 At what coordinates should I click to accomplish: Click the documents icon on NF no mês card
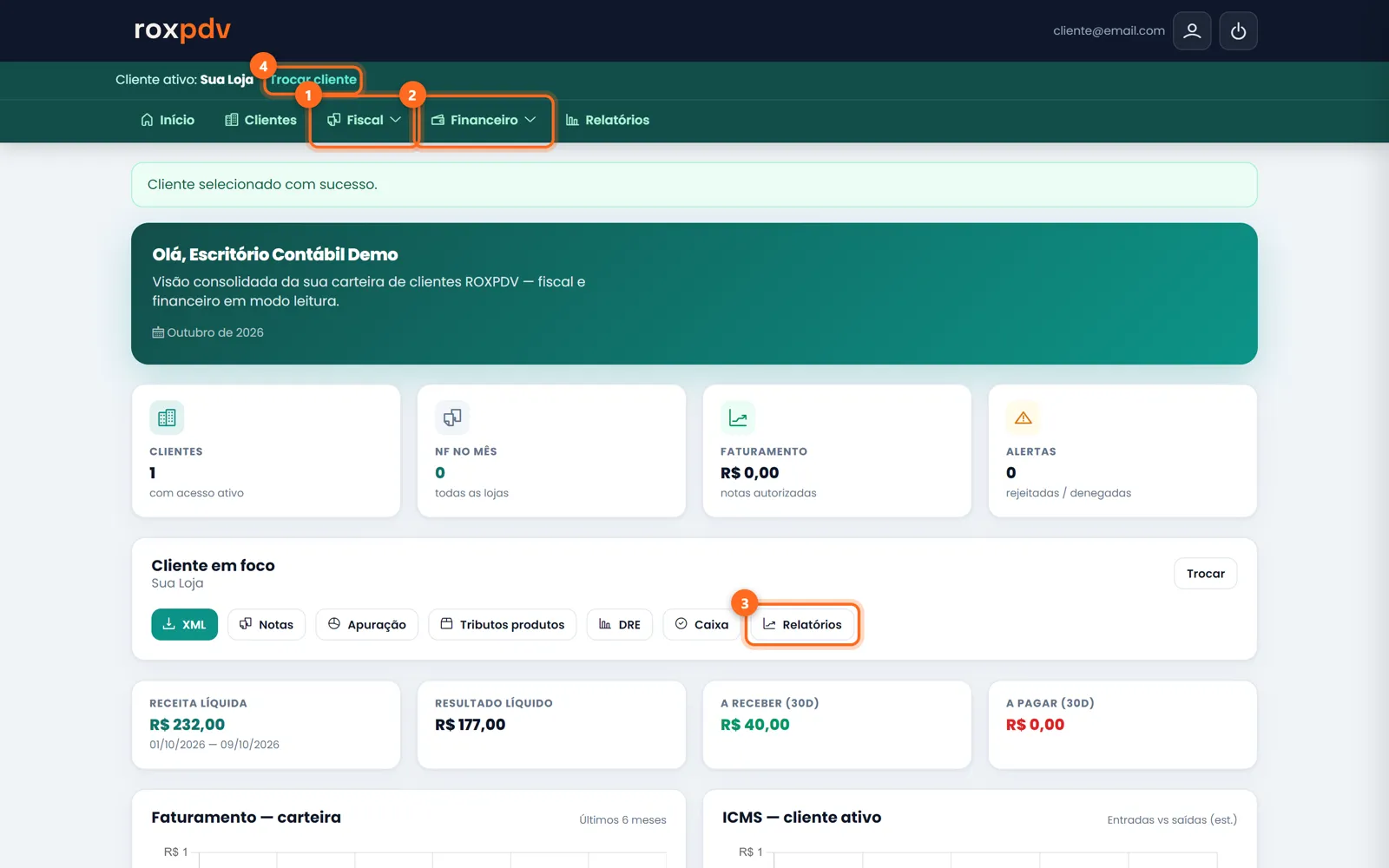452,418
